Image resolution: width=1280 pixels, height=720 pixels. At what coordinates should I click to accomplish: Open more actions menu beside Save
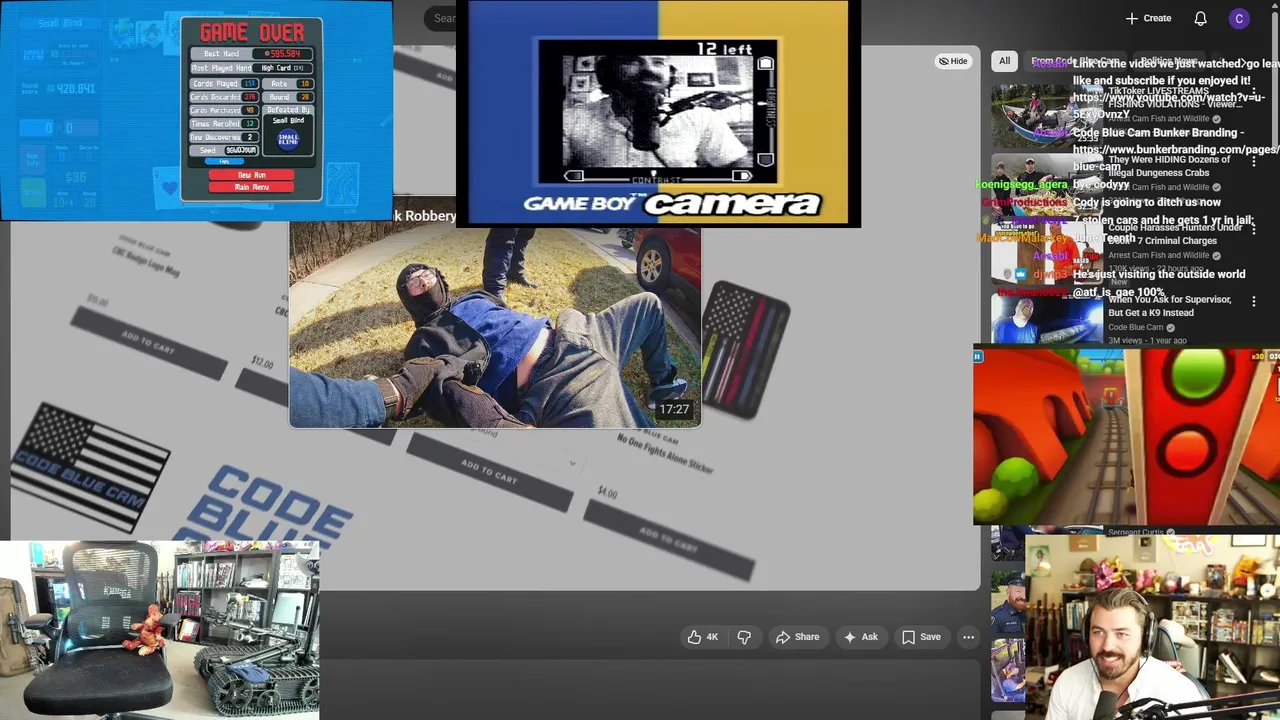[x=968, y=637]
